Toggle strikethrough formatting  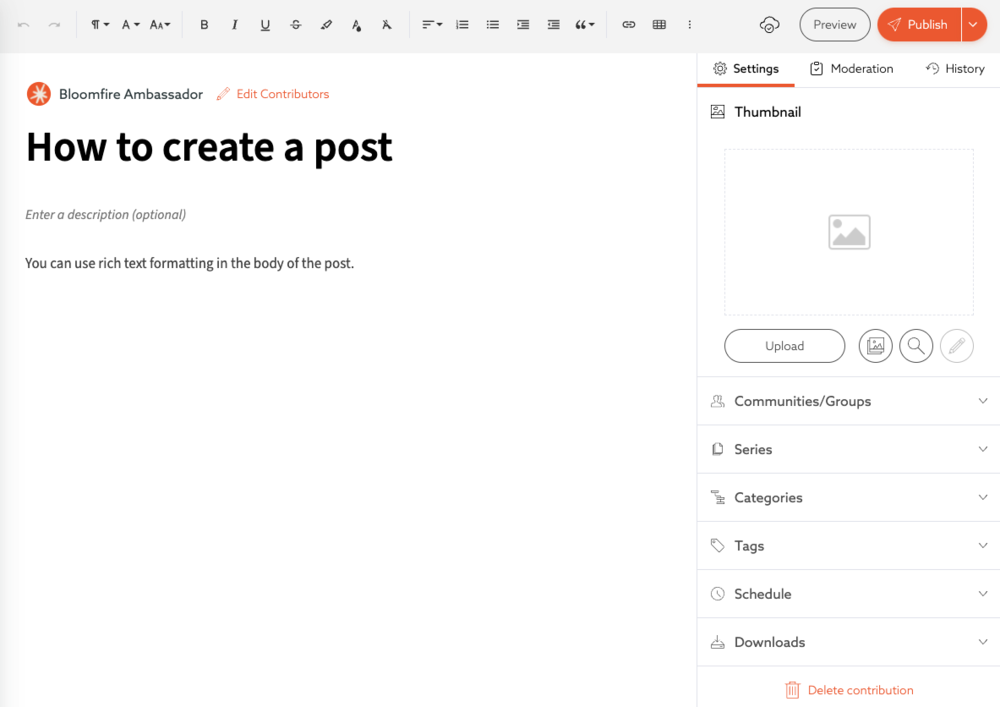(x=296, y=25)
